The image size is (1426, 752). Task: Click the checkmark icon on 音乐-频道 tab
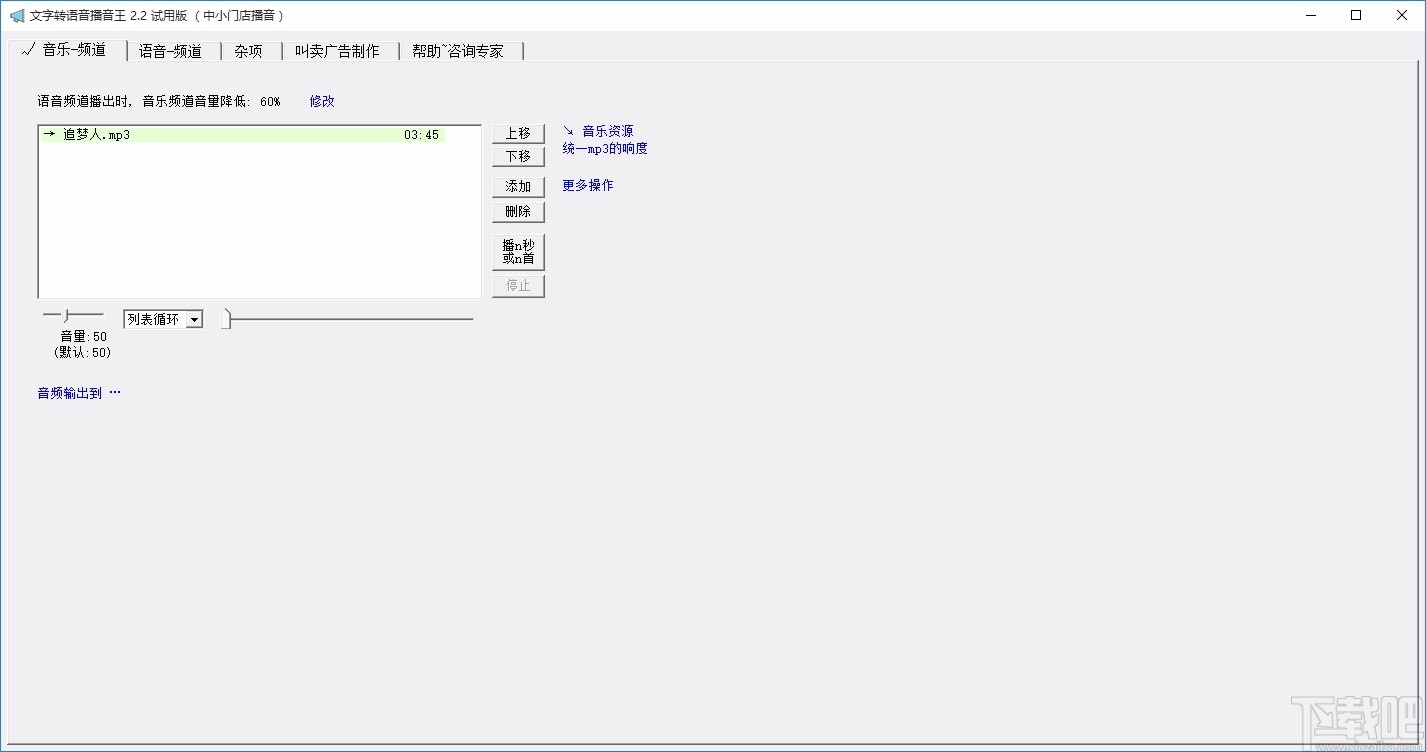(x=27, y=50)
